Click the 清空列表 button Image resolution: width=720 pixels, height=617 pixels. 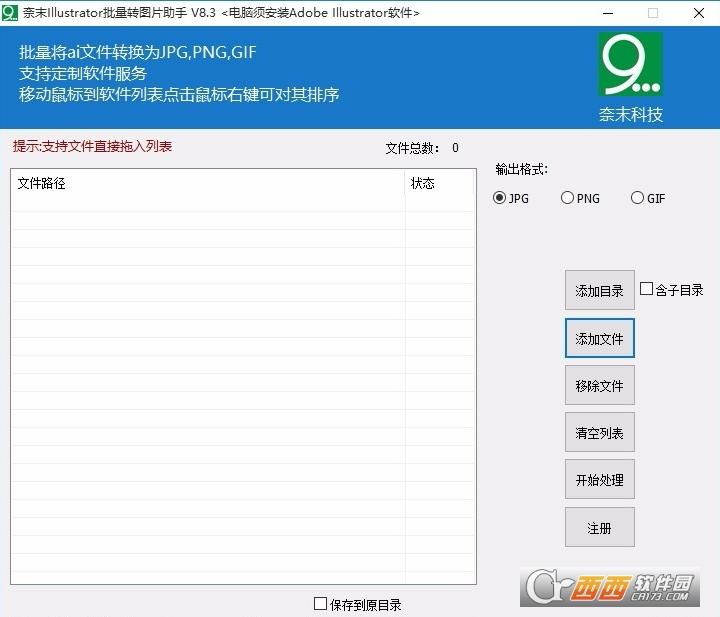(600, 432)
